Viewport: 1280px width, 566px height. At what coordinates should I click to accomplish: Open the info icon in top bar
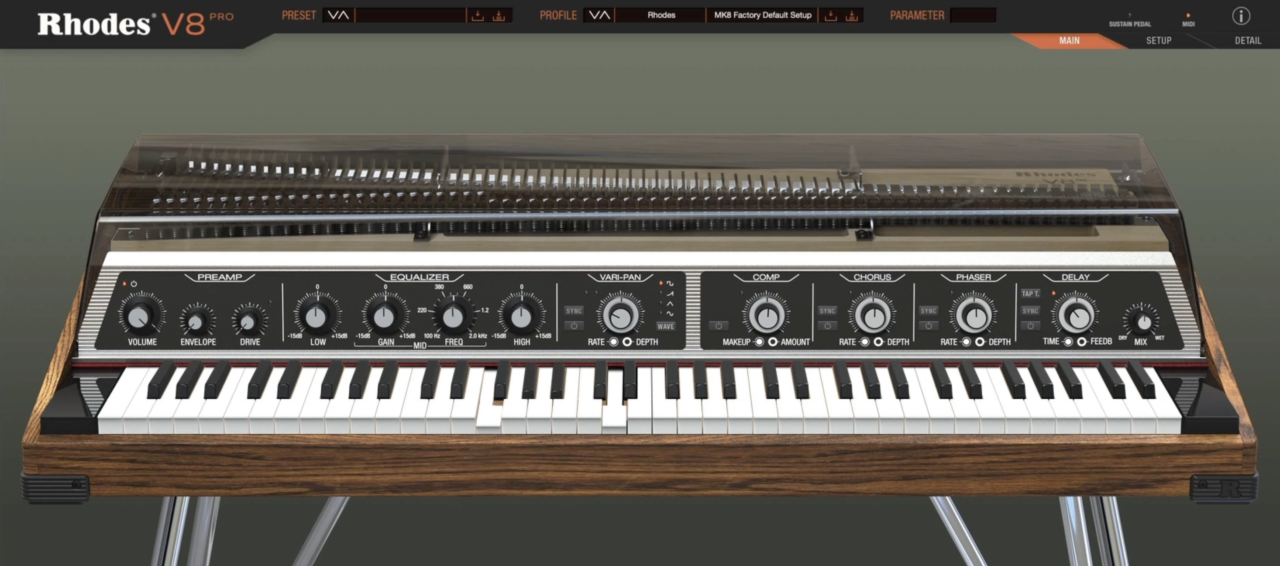click(x=1241, y=16)
